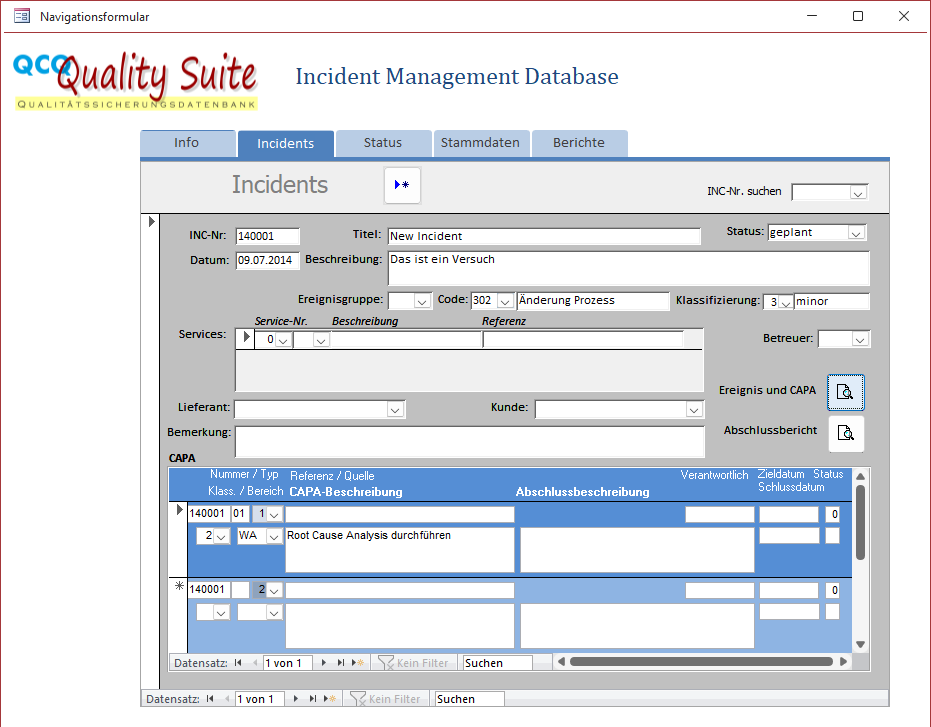Expand the Lieferant combo box
This screenshot has height=727, width=931.
tap(395, 409)
